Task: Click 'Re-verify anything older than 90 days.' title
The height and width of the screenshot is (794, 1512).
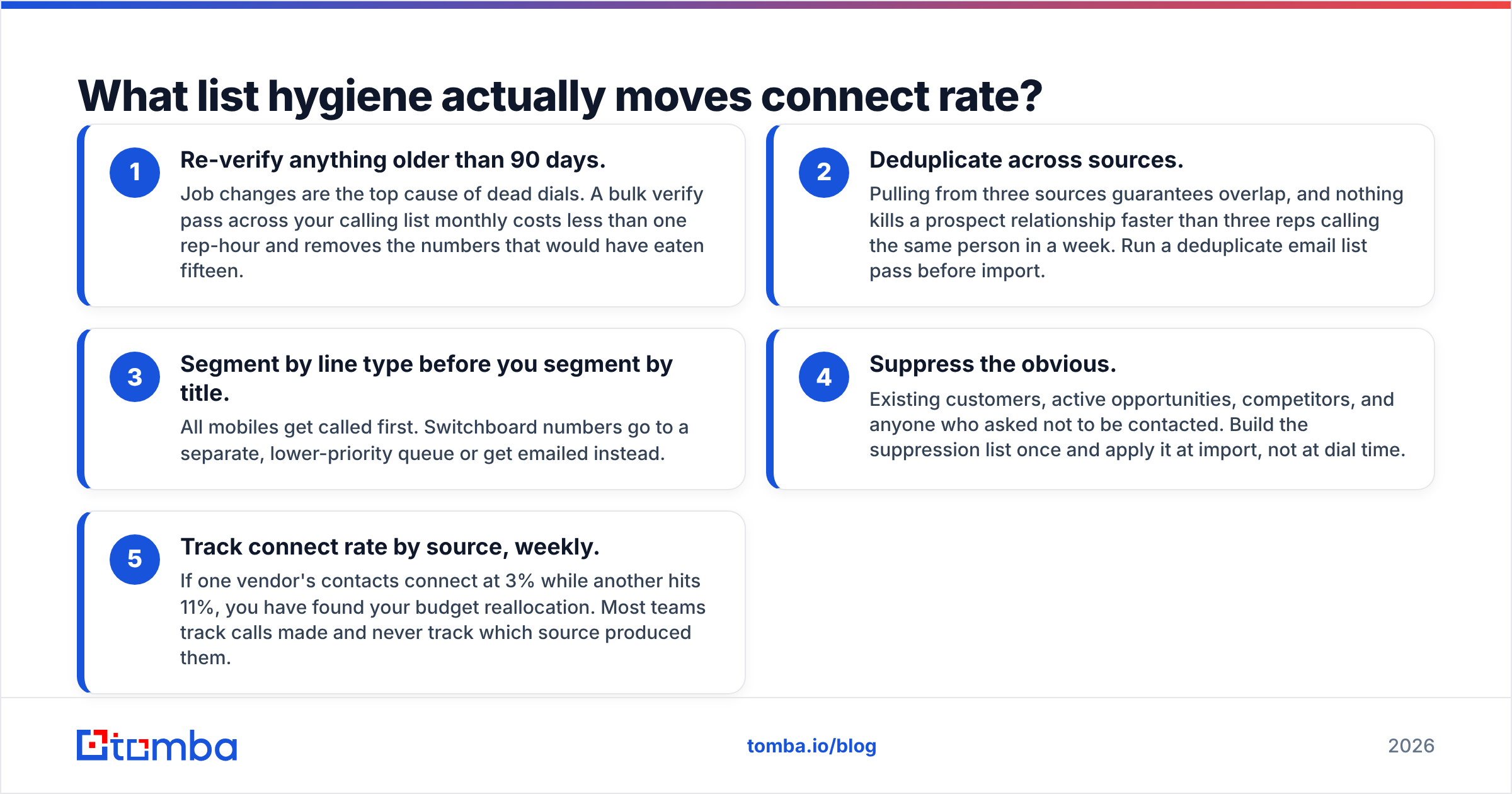Action: coord(393,160)
